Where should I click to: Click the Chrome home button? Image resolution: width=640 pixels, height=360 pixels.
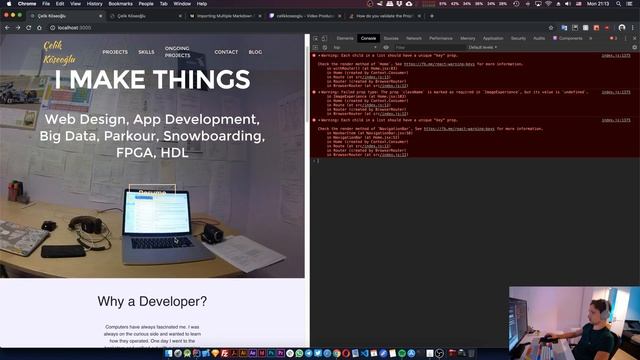39,28
